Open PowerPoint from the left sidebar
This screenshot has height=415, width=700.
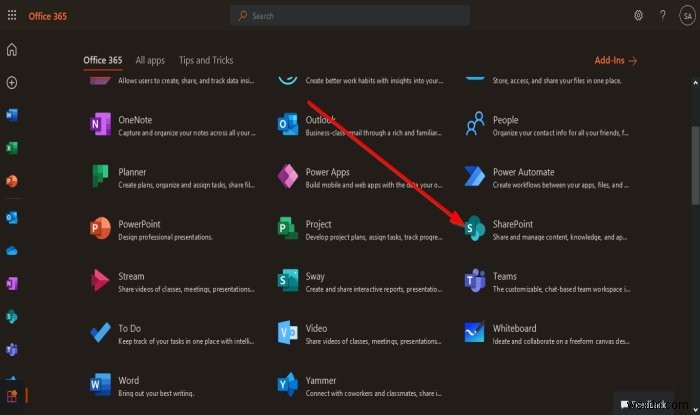click(12, 181)
